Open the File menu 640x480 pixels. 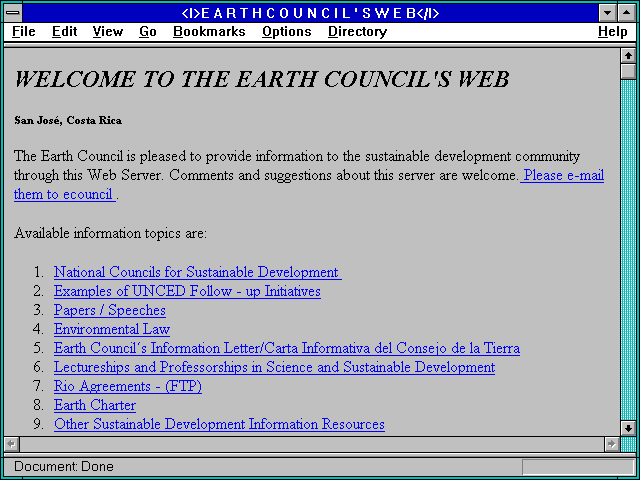coord(24,31)
